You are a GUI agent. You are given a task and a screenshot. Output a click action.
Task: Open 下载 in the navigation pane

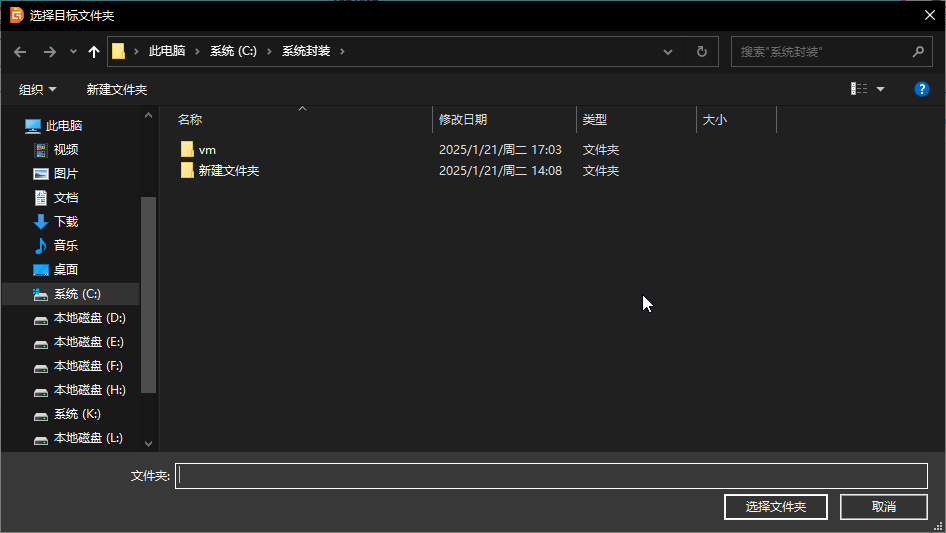[x=66, y=222]
